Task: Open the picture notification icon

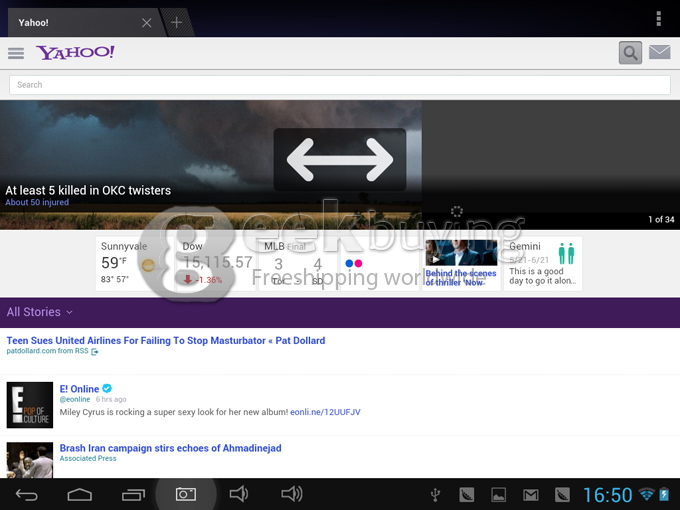Action: [x=498, y=494]
